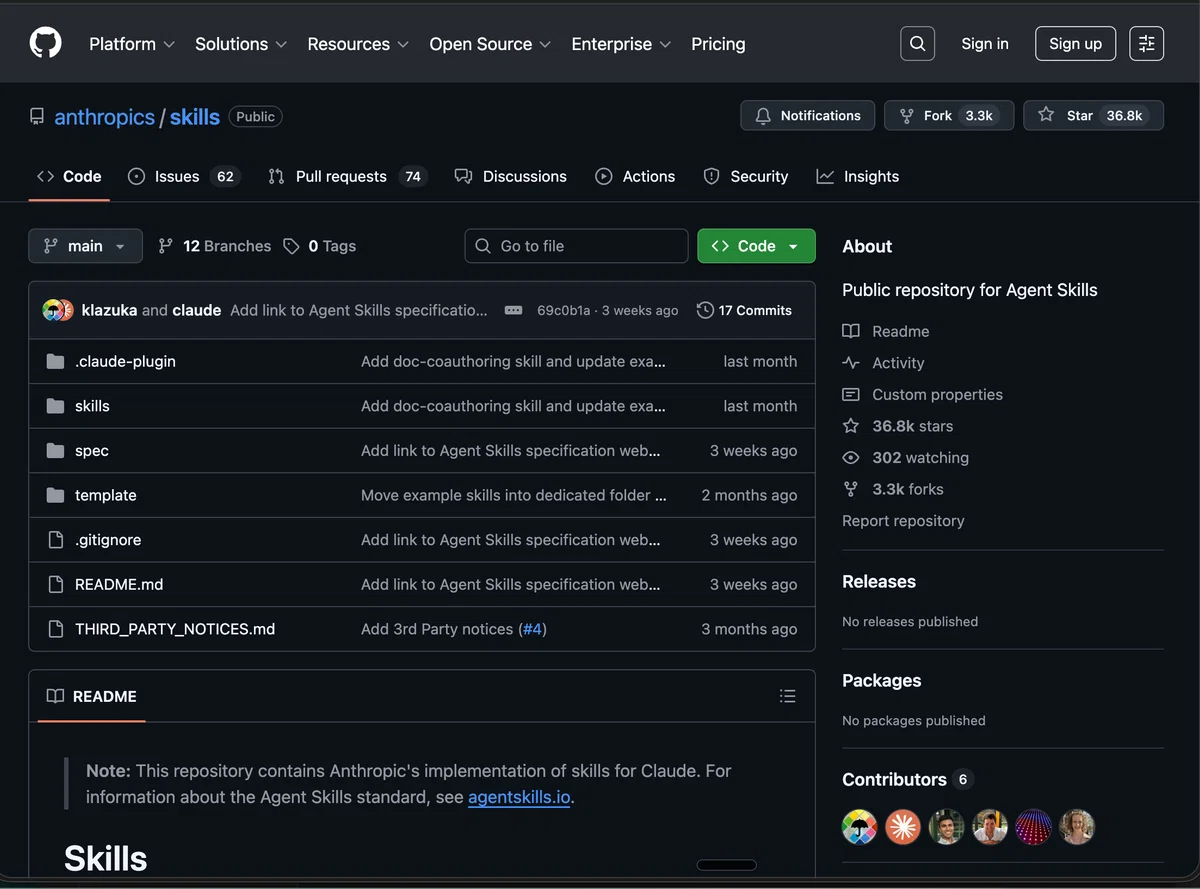Image resolution: width=1200 pixels, height=889 pixels.
Task: Open Releases section heading link
Action: [879, 582]
